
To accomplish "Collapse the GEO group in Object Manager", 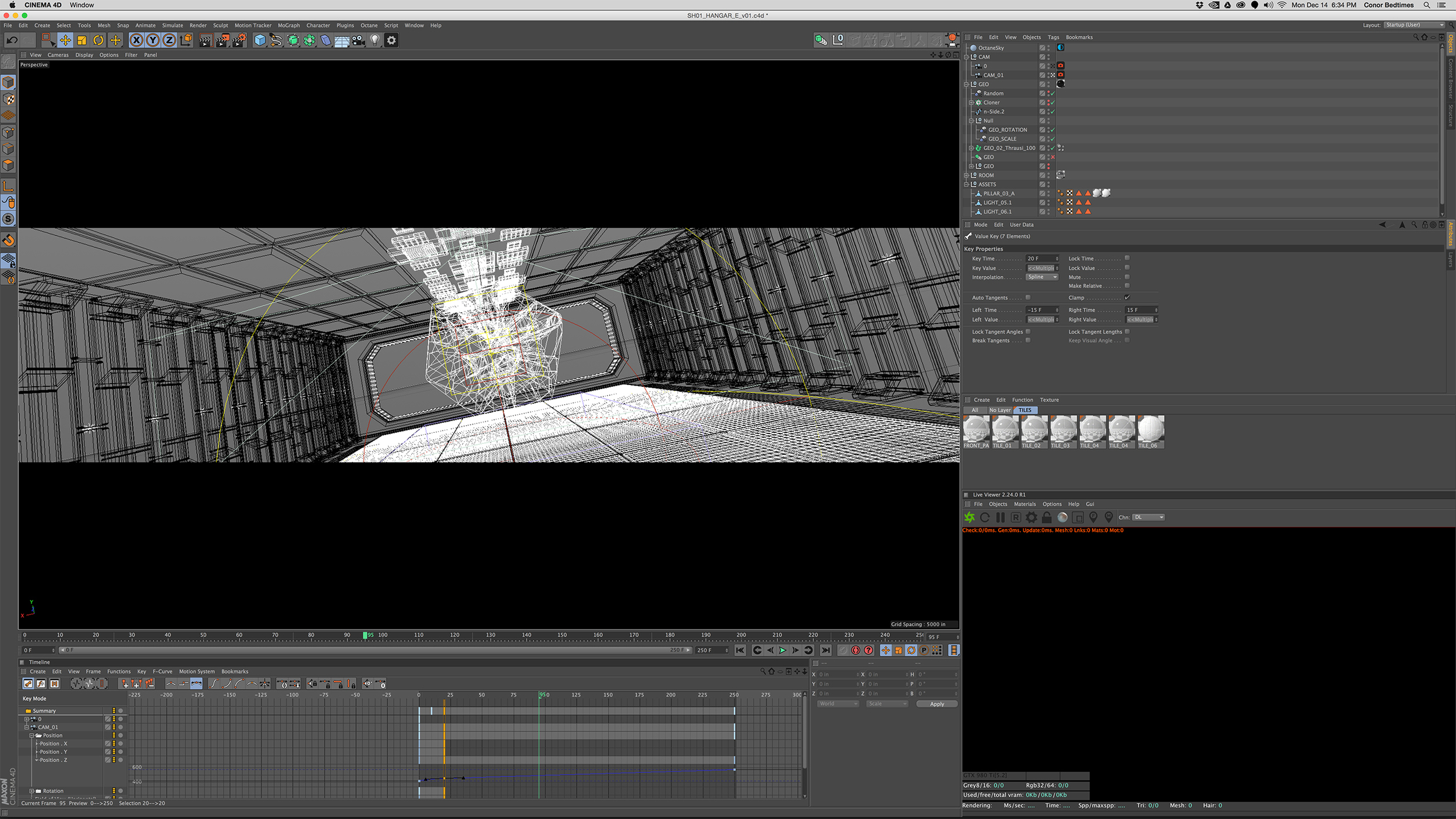I will coord(966,84).
